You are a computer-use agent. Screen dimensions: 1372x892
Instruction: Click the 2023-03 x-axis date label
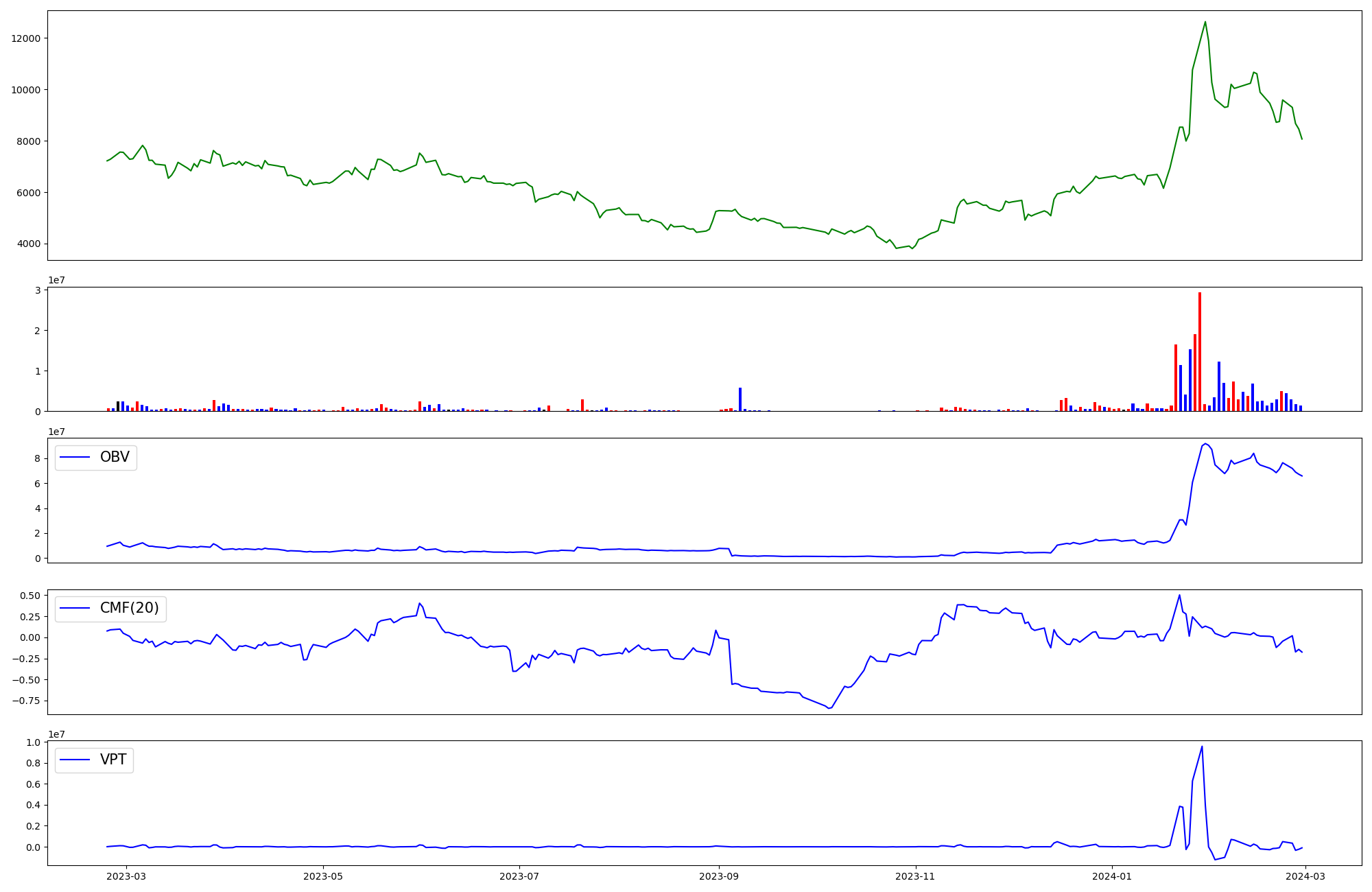[x=126, y=876]
